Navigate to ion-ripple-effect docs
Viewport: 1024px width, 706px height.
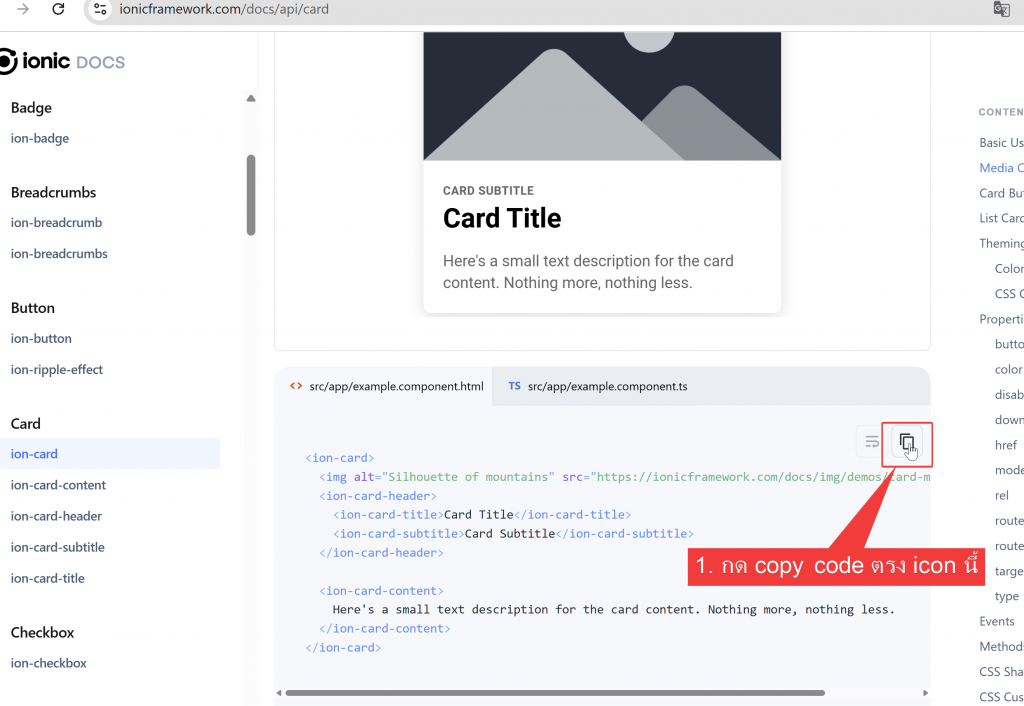tap(57, 369)
